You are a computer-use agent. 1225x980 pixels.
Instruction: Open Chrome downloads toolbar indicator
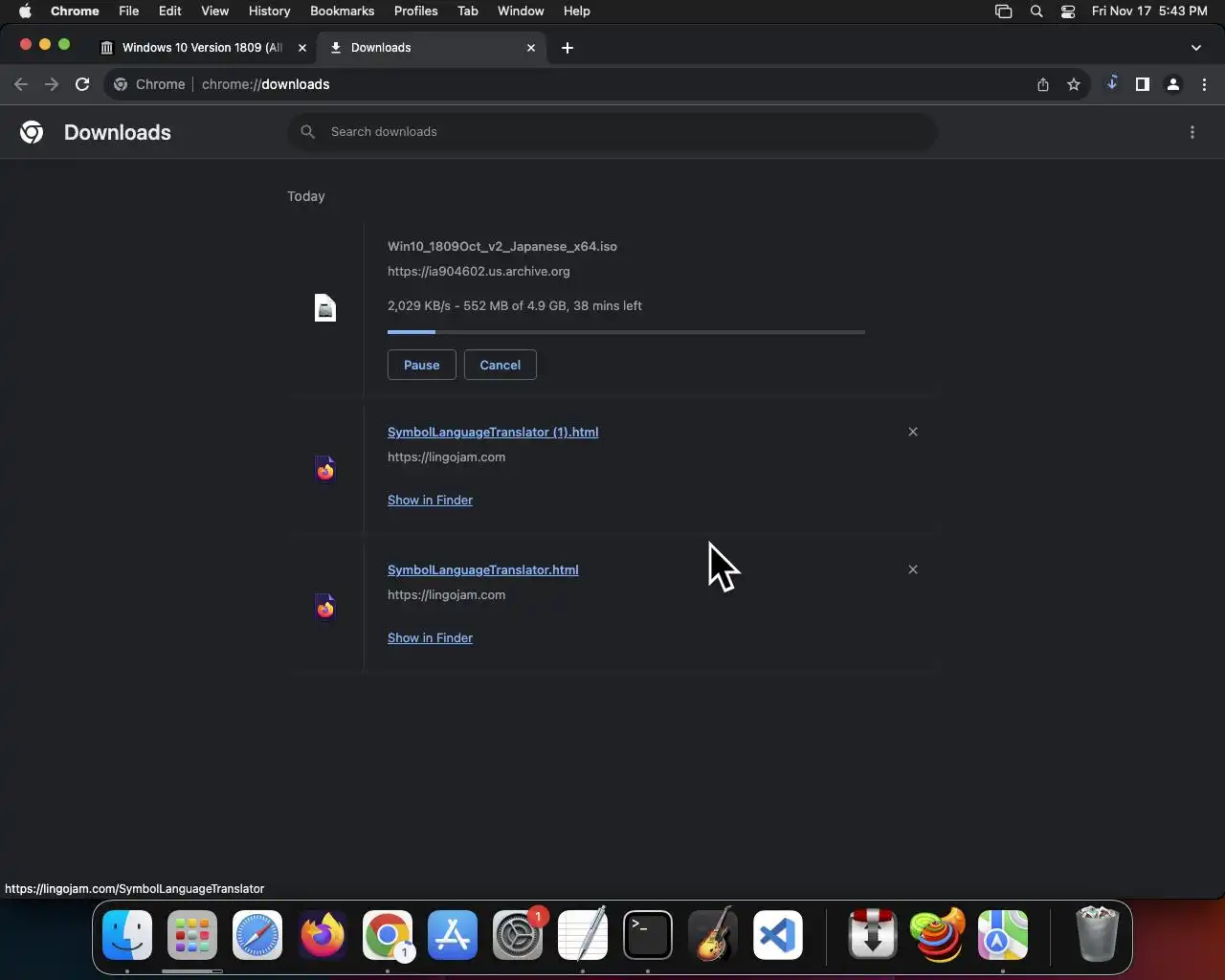pyautogui.click(x=1112, y=83)
